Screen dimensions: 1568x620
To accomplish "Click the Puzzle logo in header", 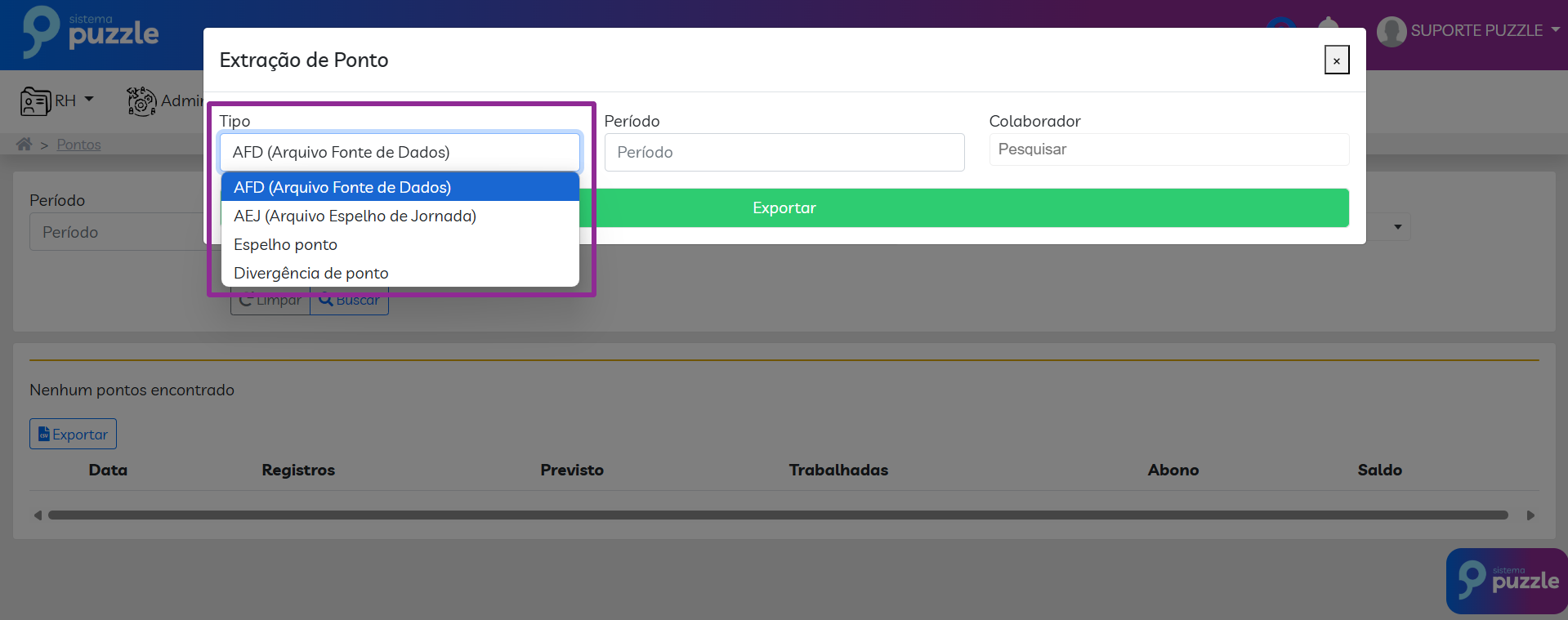I will click(90, 33).
